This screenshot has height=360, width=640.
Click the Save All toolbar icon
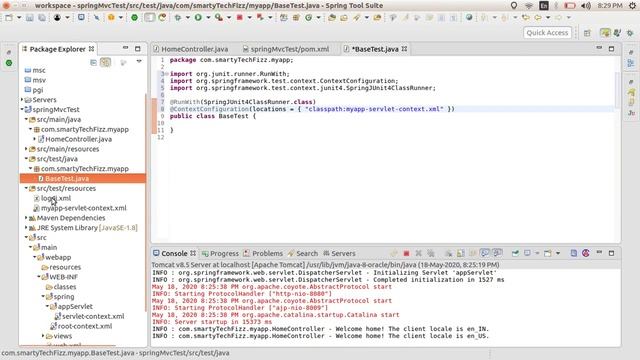coord(42,18)
